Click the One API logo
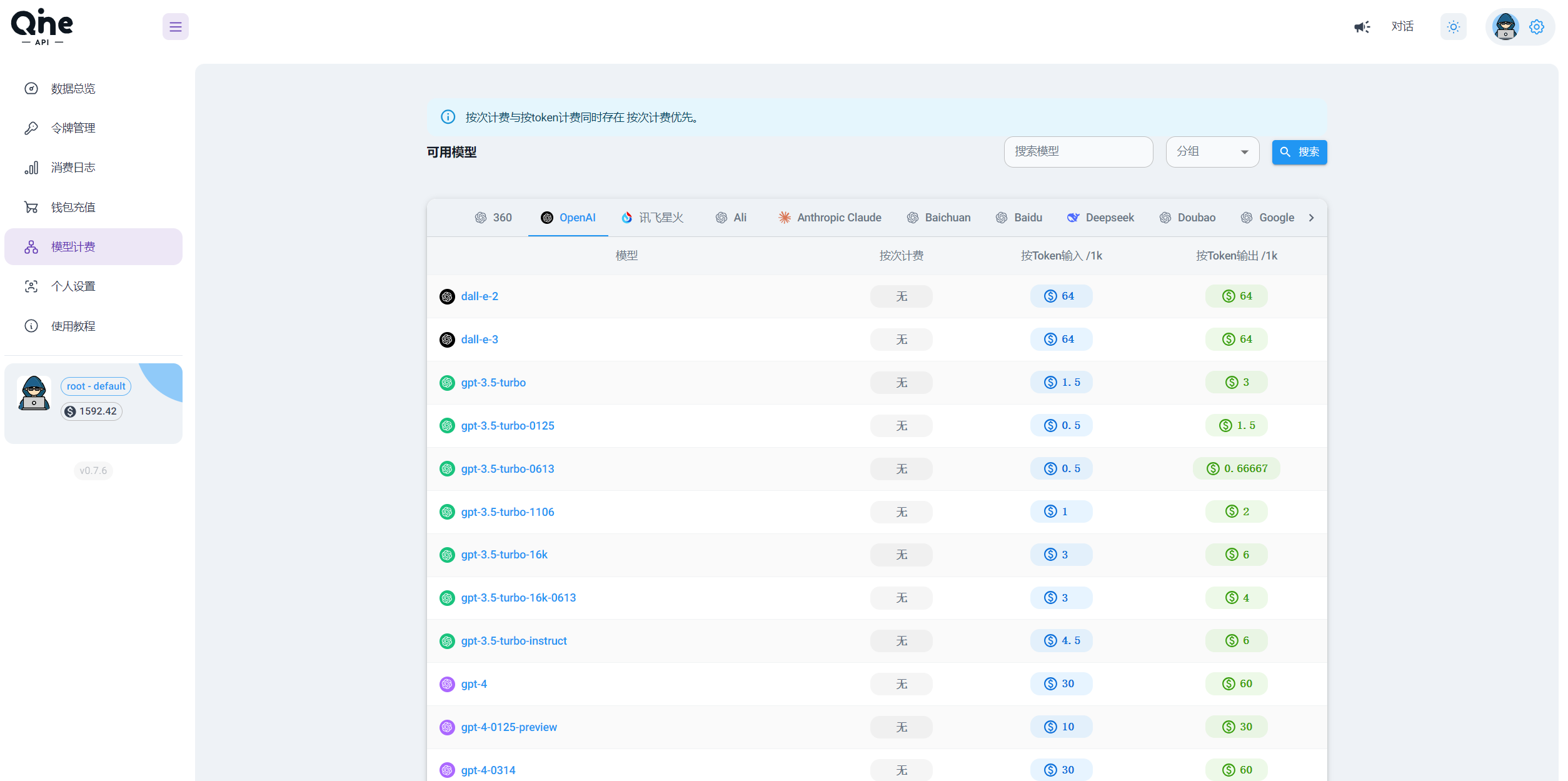This screenshot has width=1568, height=781. point(42,27)
